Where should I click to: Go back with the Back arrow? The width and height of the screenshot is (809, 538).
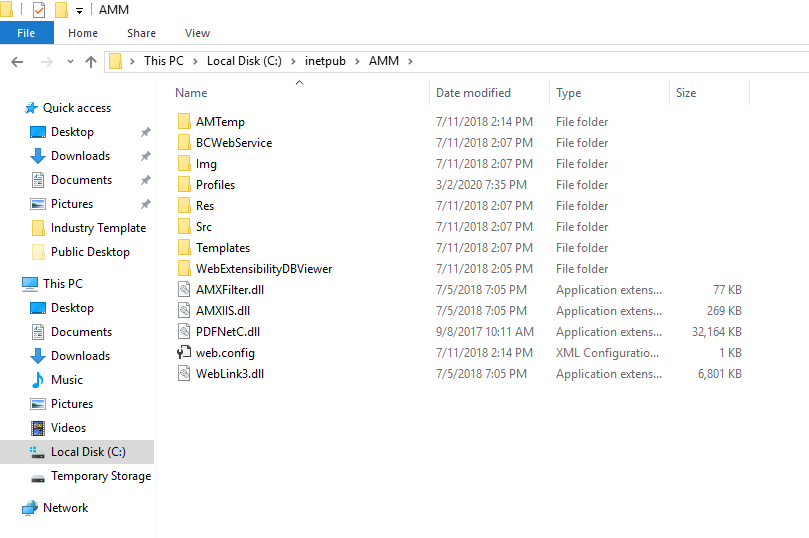[17, 62]
